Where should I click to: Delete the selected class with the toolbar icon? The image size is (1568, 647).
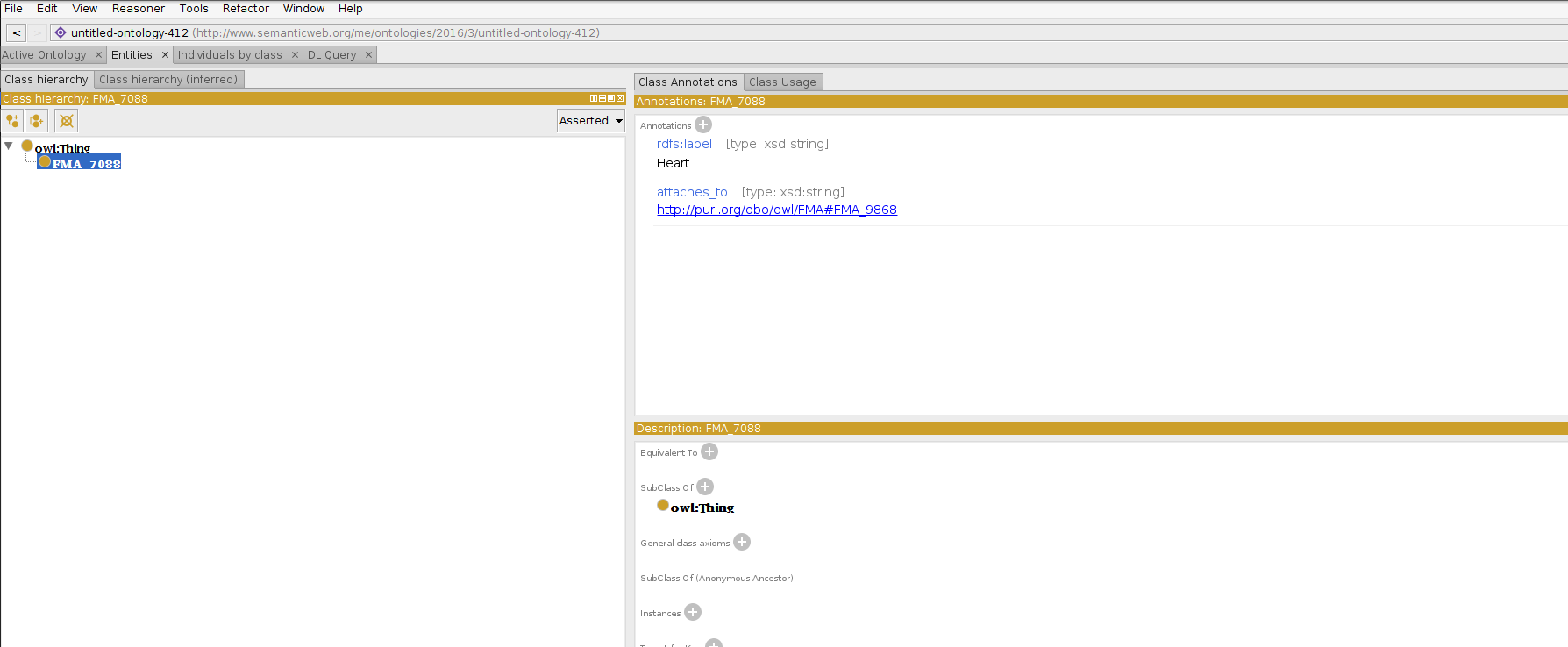click(x=67, y=121)
